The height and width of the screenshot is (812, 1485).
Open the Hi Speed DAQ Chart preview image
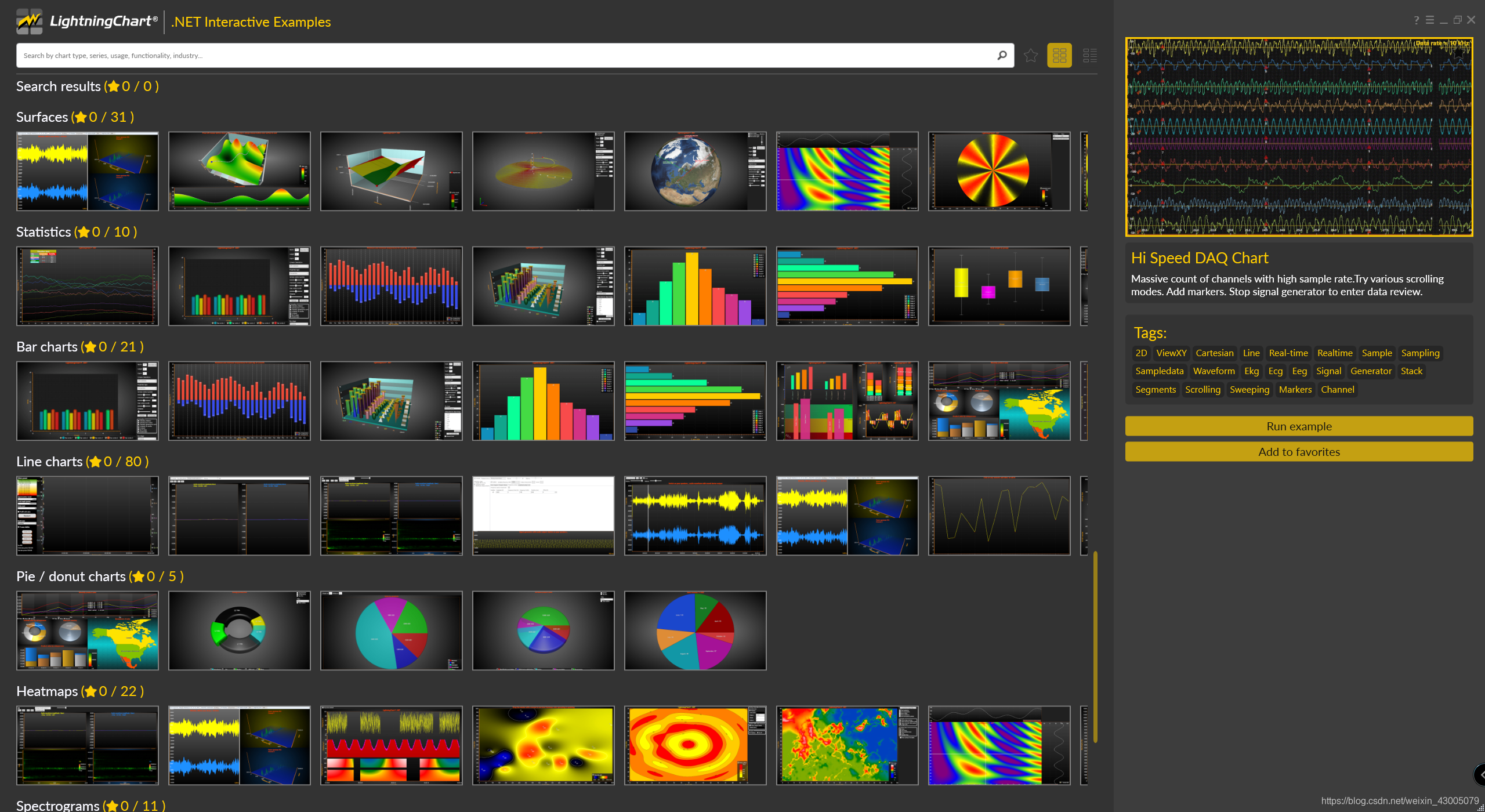1299,137
